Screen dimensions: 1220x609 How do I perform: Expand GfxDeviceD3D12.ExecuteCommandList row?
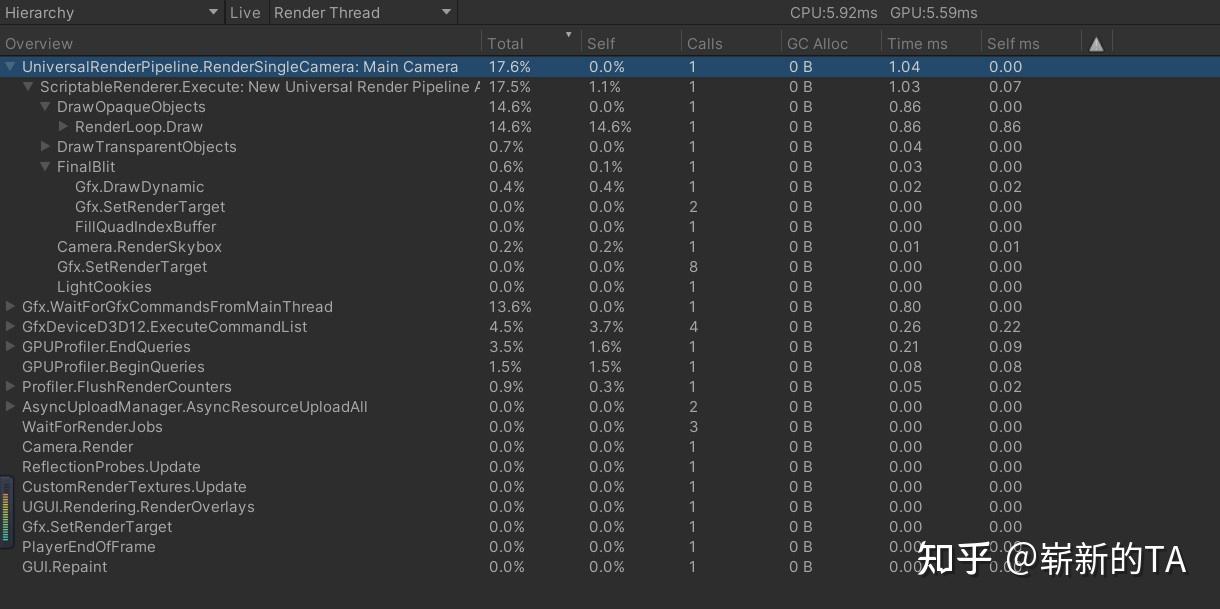(x=11, y=327)
